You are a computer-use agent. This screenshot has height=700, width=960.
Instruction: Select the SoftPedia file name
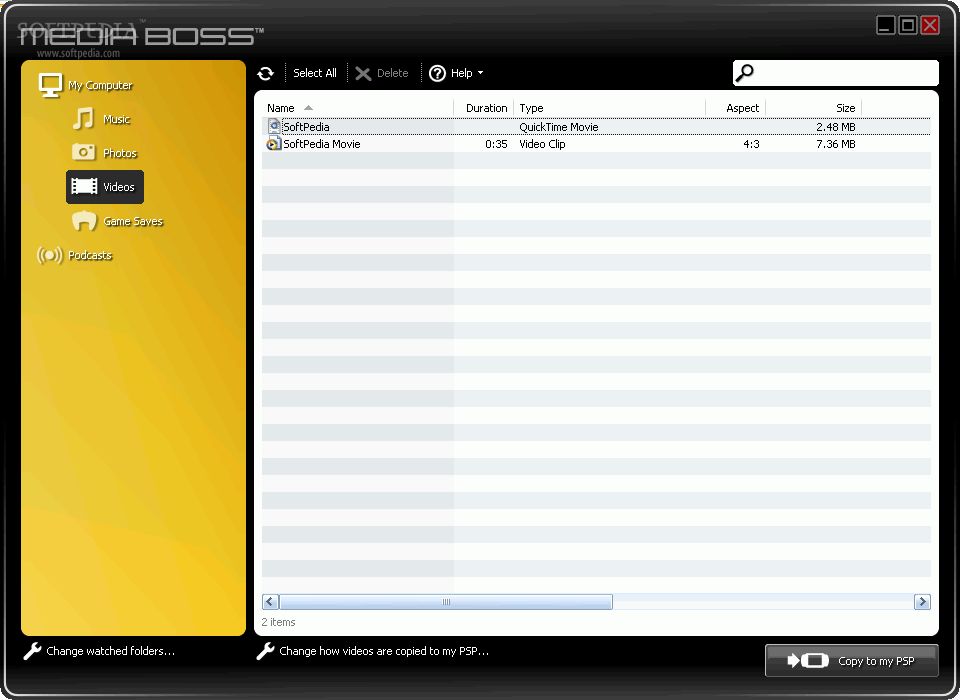(x=306, y=127)
